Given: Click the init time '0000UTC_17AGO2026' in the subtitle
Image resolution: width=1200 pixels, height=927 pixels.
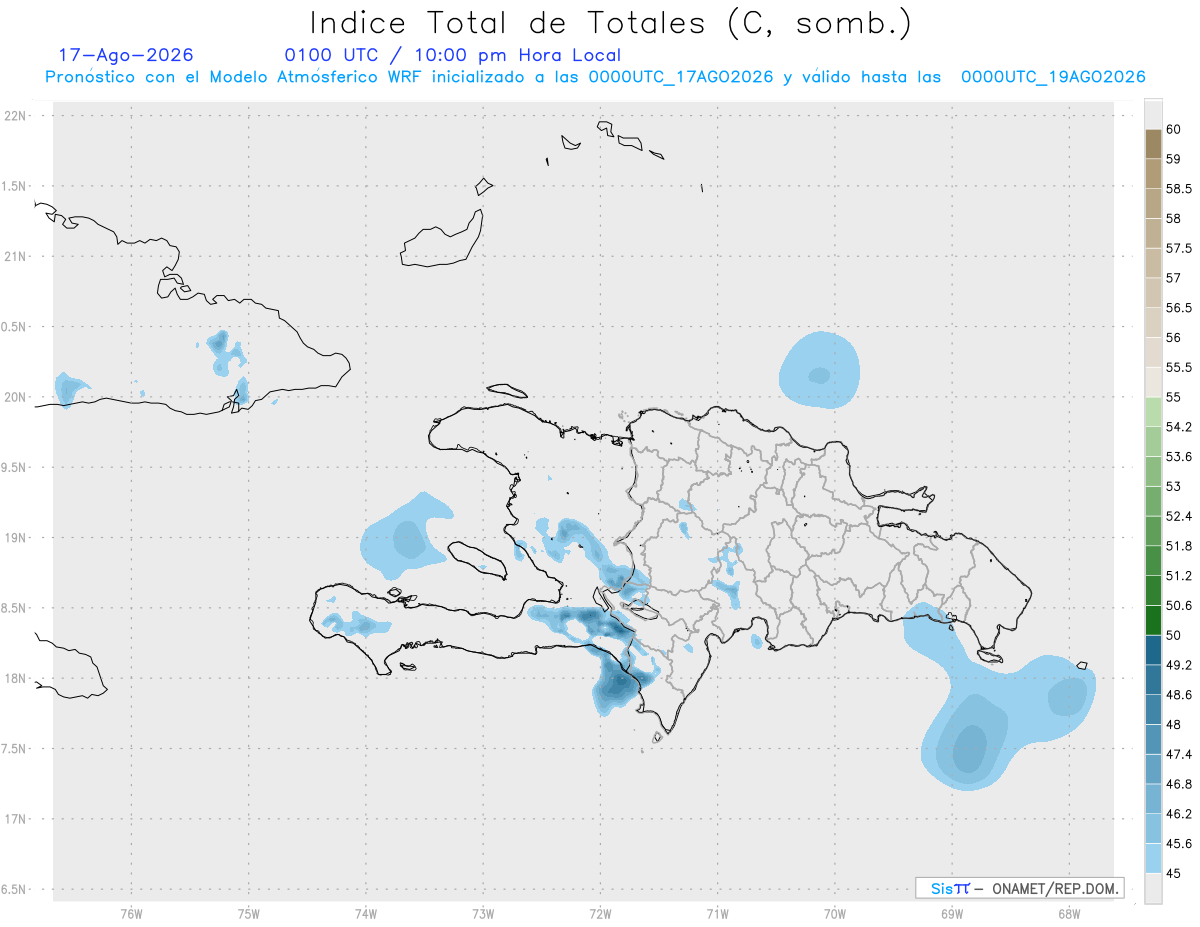Looking at the screenshot, I should pos(681,77).
